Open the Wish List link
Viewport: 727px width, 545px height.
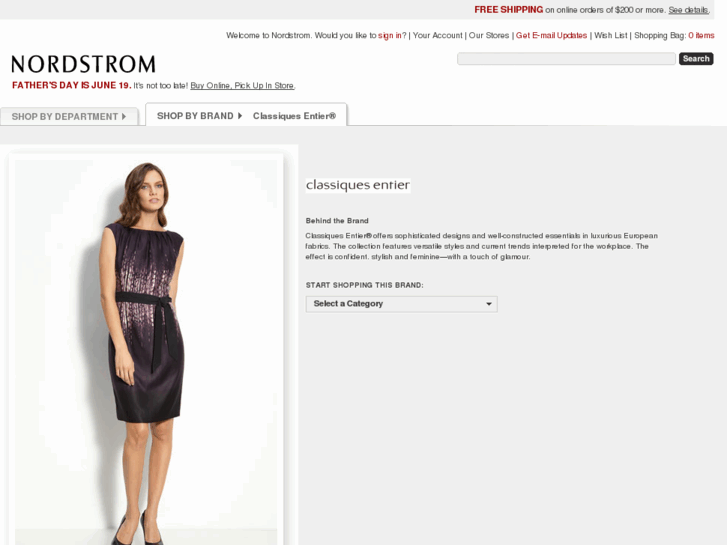(x=611, y=35)
